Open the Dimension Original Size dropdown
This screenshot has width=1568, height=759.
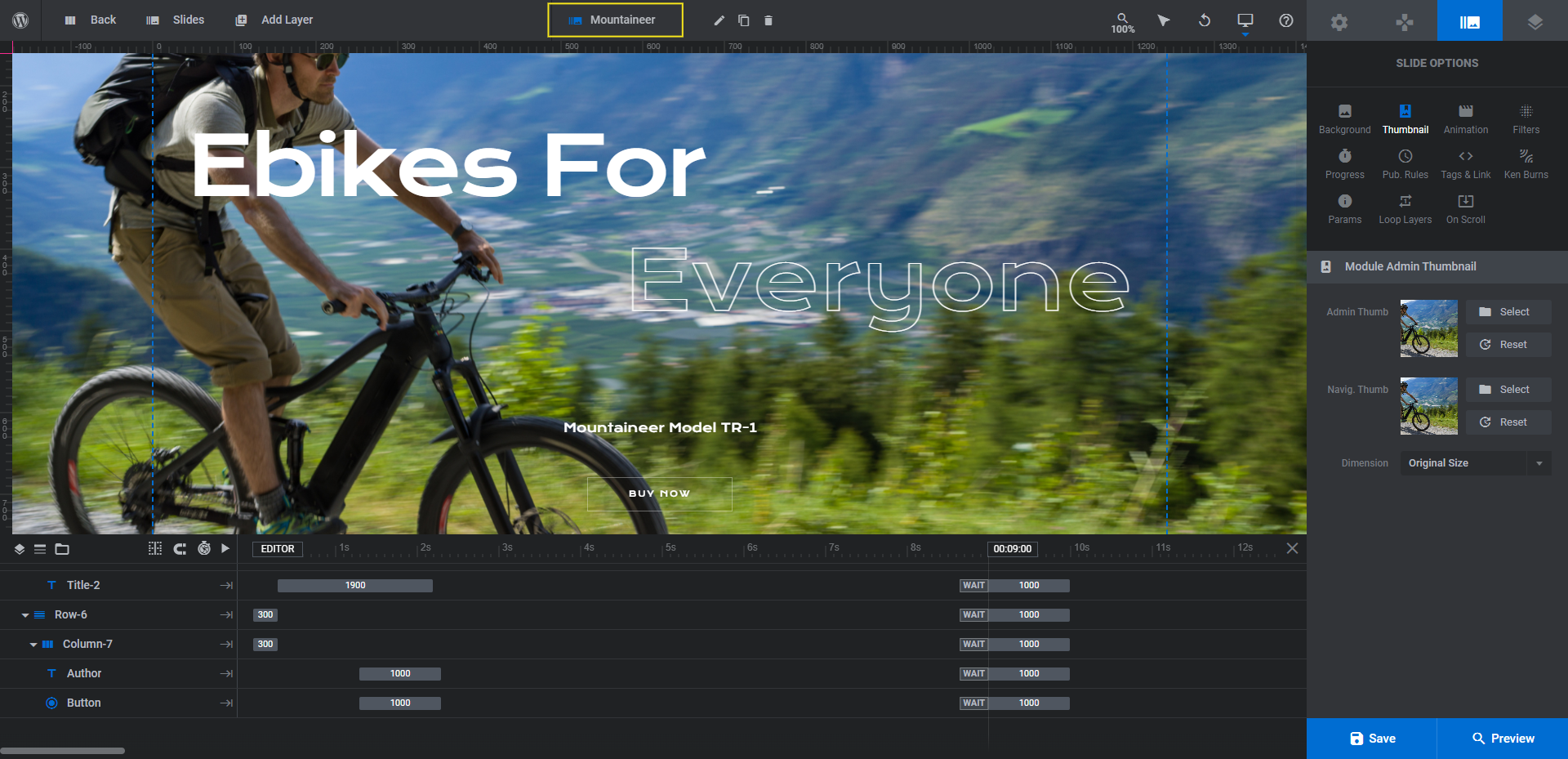click(x=1476, y=463)
